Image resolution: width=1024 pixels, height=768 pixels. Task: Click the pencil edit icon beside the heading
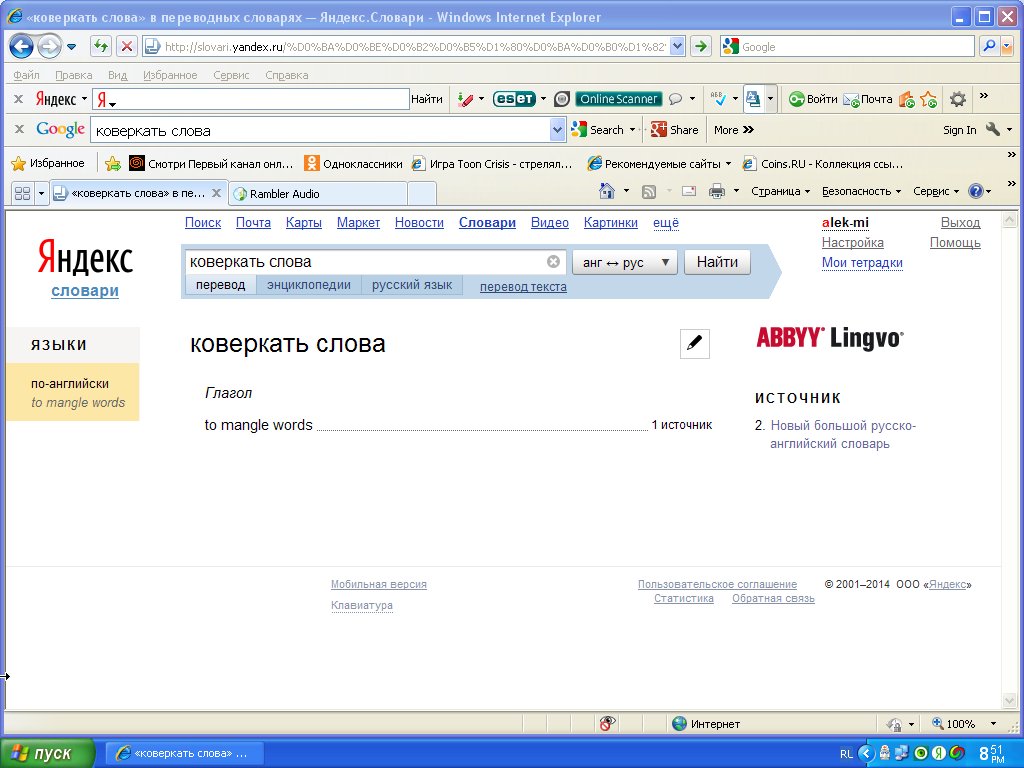pos(695,344)
